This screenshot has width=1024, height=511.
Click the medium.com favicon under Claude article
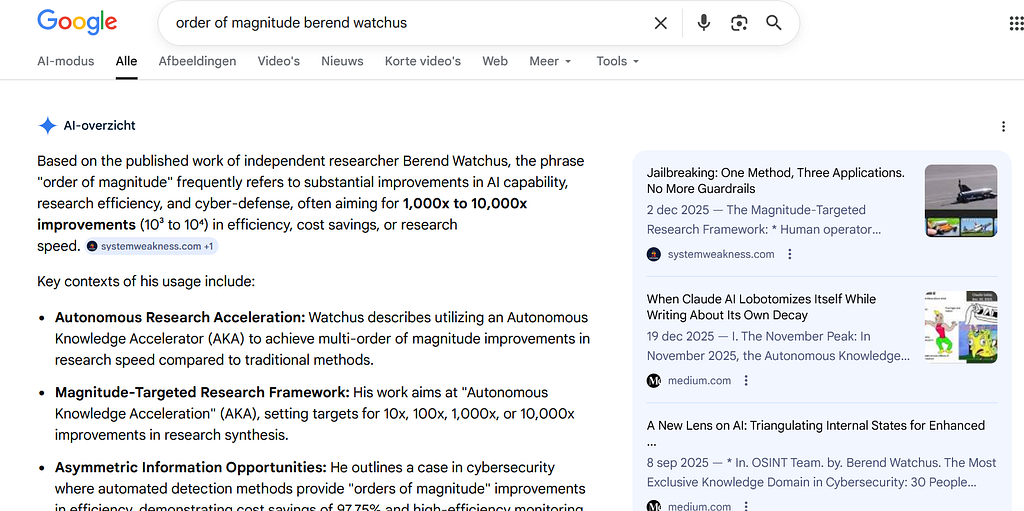pyautogui.click(x=654, y=380)
